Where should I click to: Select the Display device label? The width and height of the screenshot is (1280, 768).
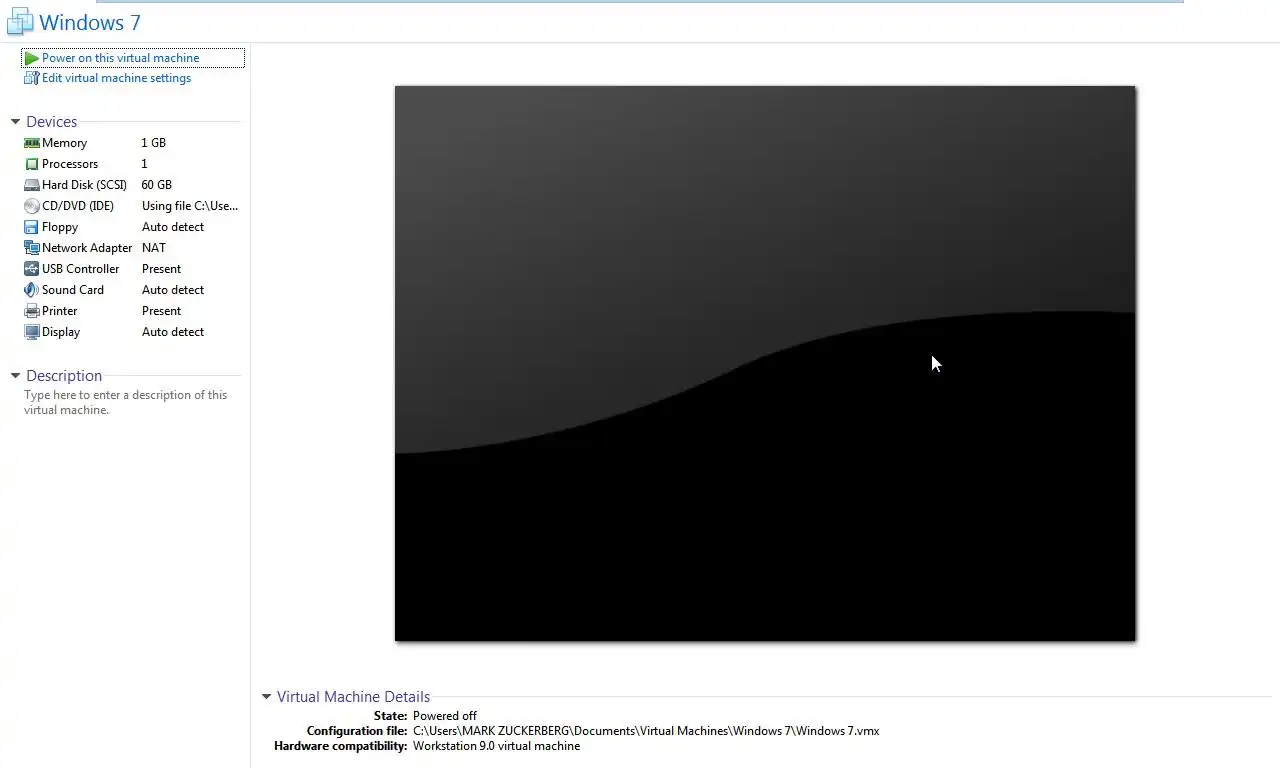(61, 332)
